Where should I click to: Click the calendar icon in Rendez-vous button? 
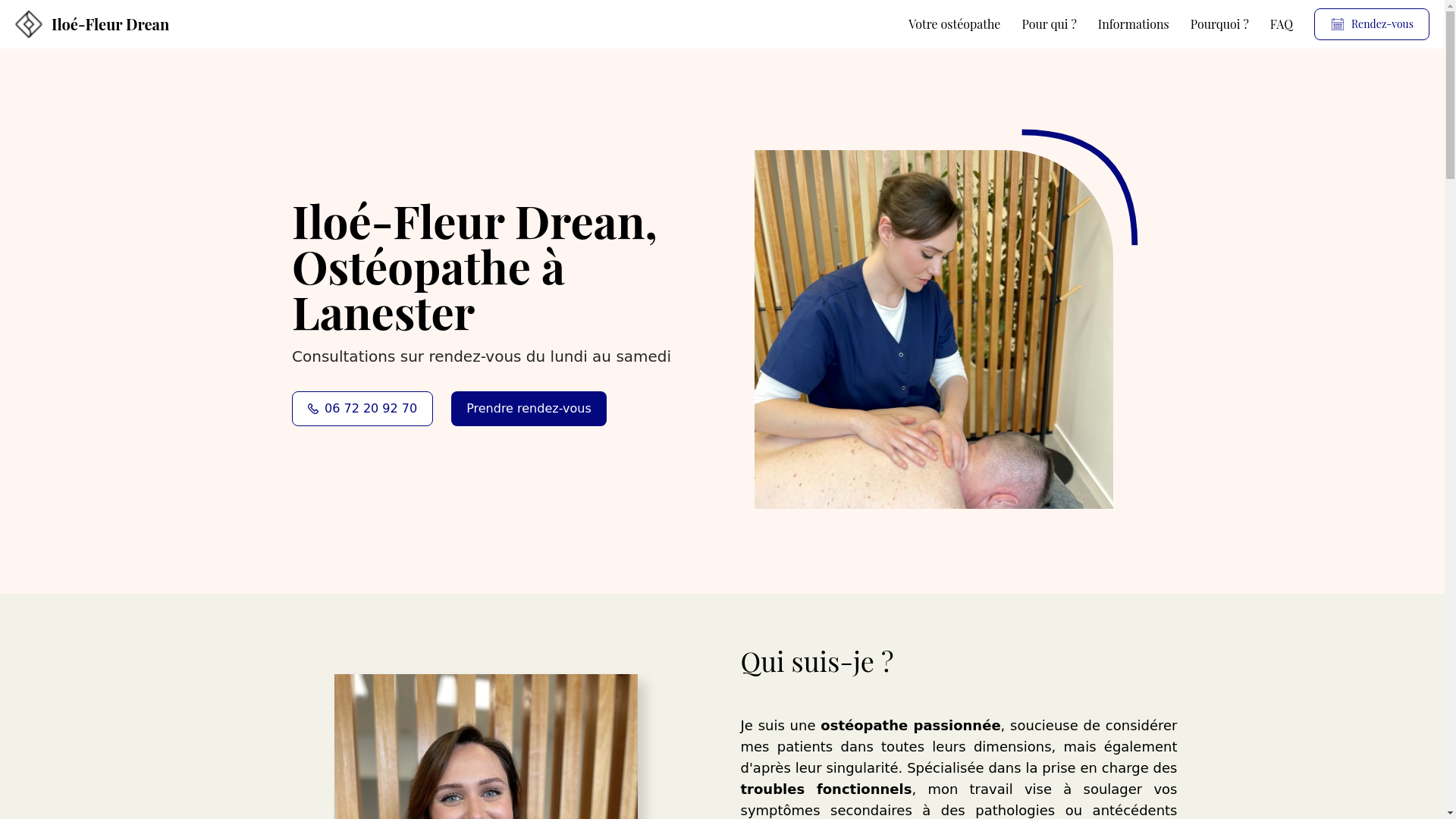point(1338,24)
